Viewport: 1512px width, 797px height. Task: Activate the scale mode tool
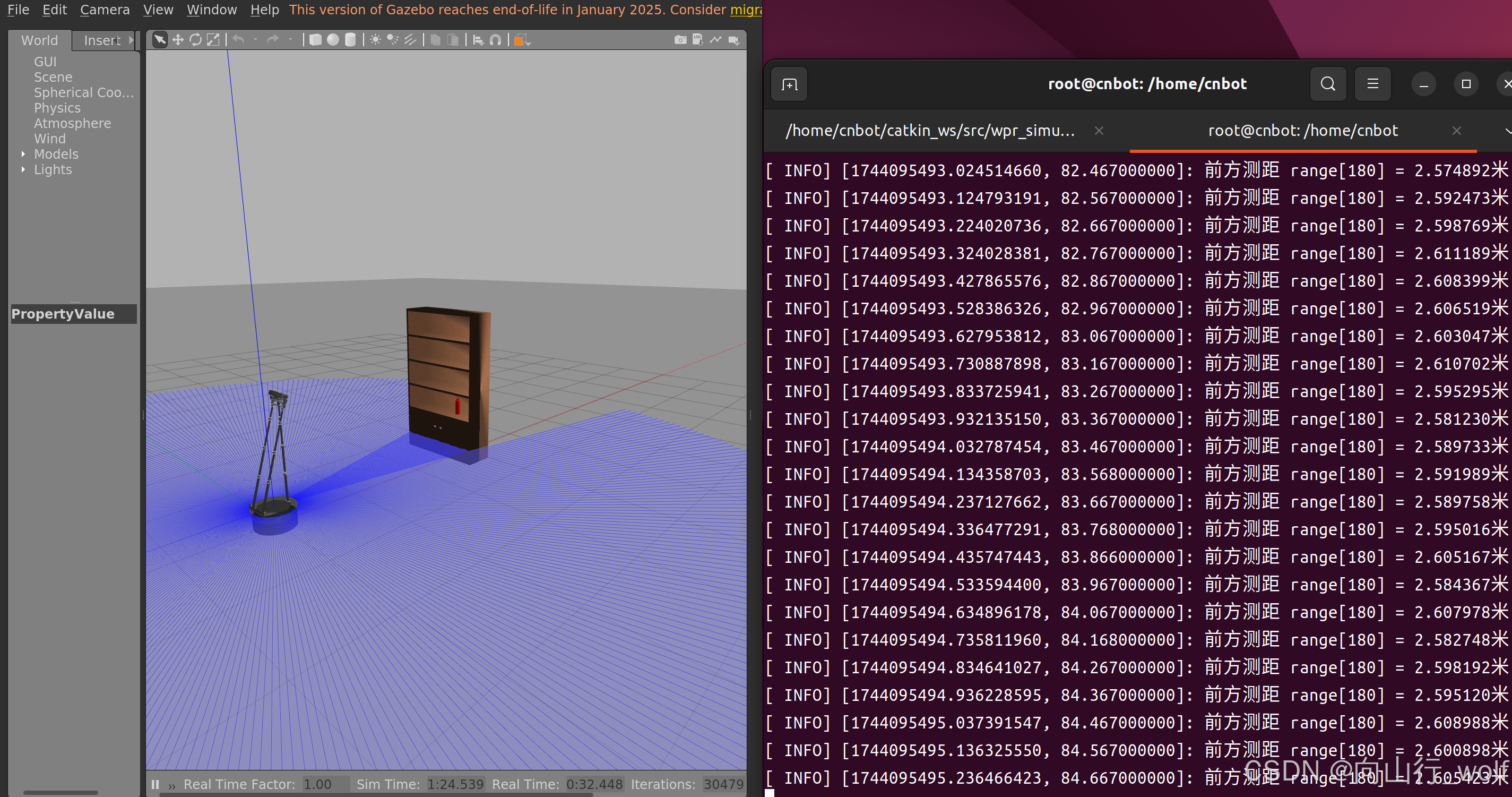point(213,40)
